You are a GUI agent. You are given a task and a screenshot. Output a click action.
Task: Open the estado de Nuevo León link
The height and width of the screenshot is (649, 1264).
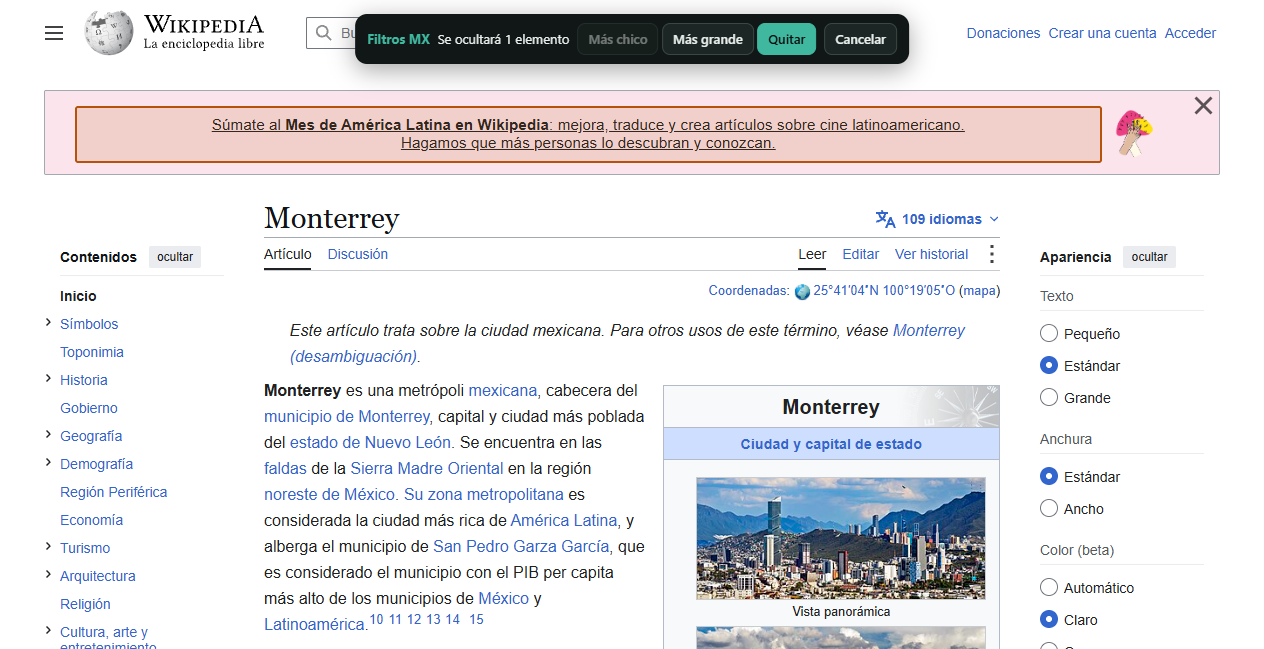click(372, 442)
